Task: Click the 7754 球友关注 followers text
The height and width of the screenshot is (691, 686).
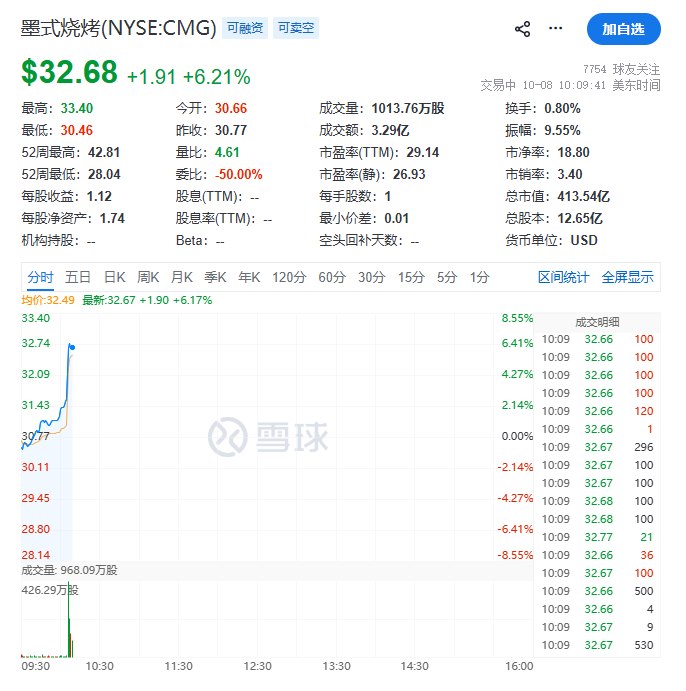Action: [621, 69]
